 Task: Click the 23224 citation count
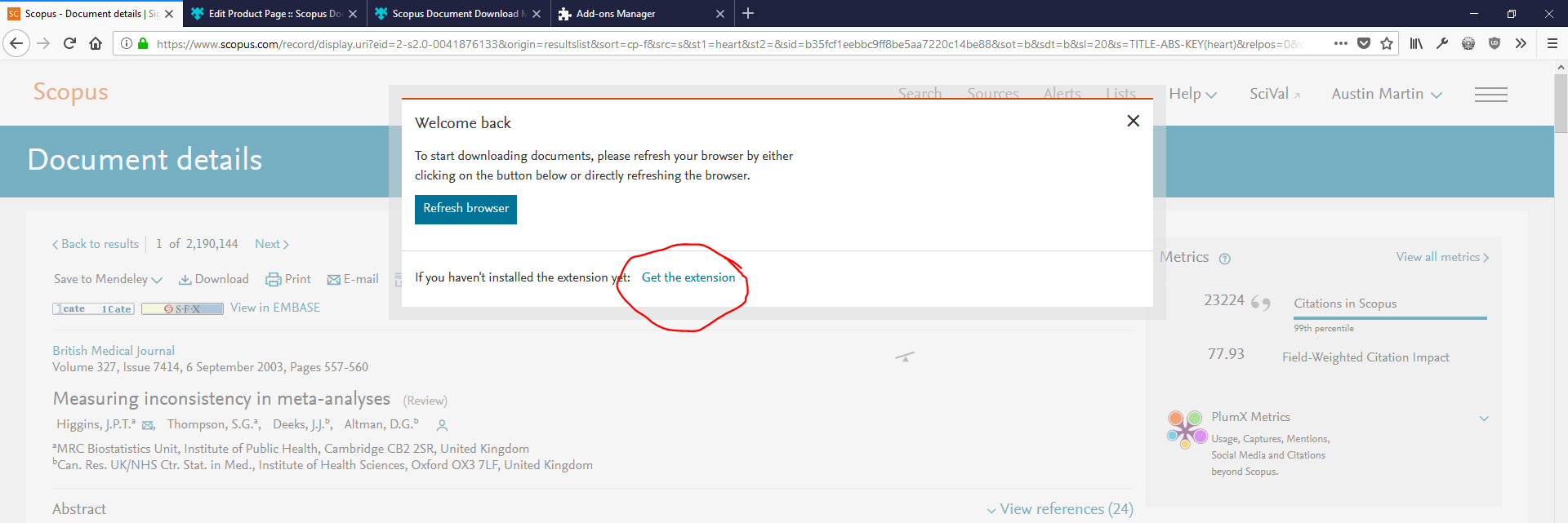(x=1224, y=300)
